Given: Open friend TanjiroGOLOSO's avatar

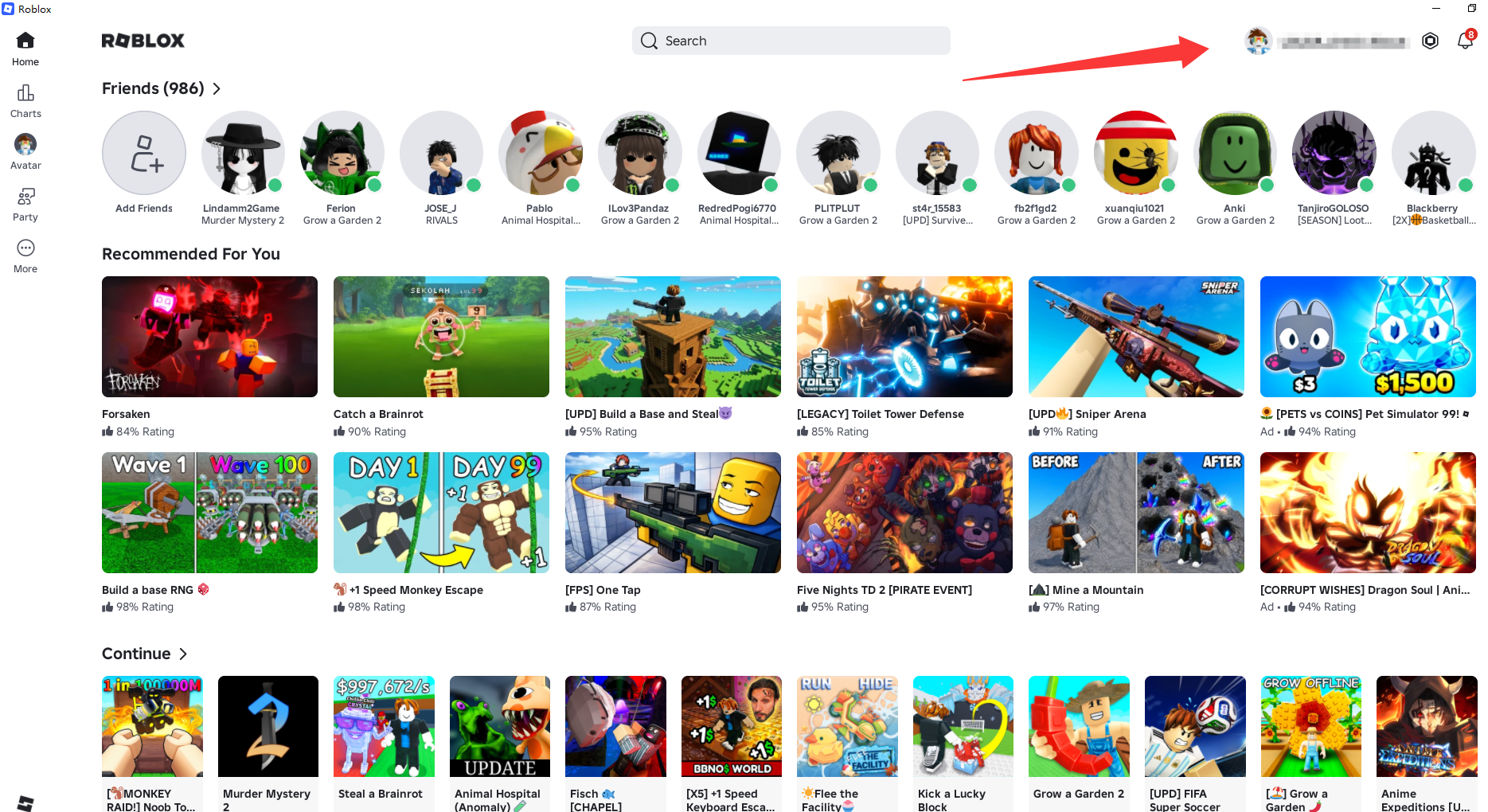Looking at the screenshot, I should pos(1334,153).
